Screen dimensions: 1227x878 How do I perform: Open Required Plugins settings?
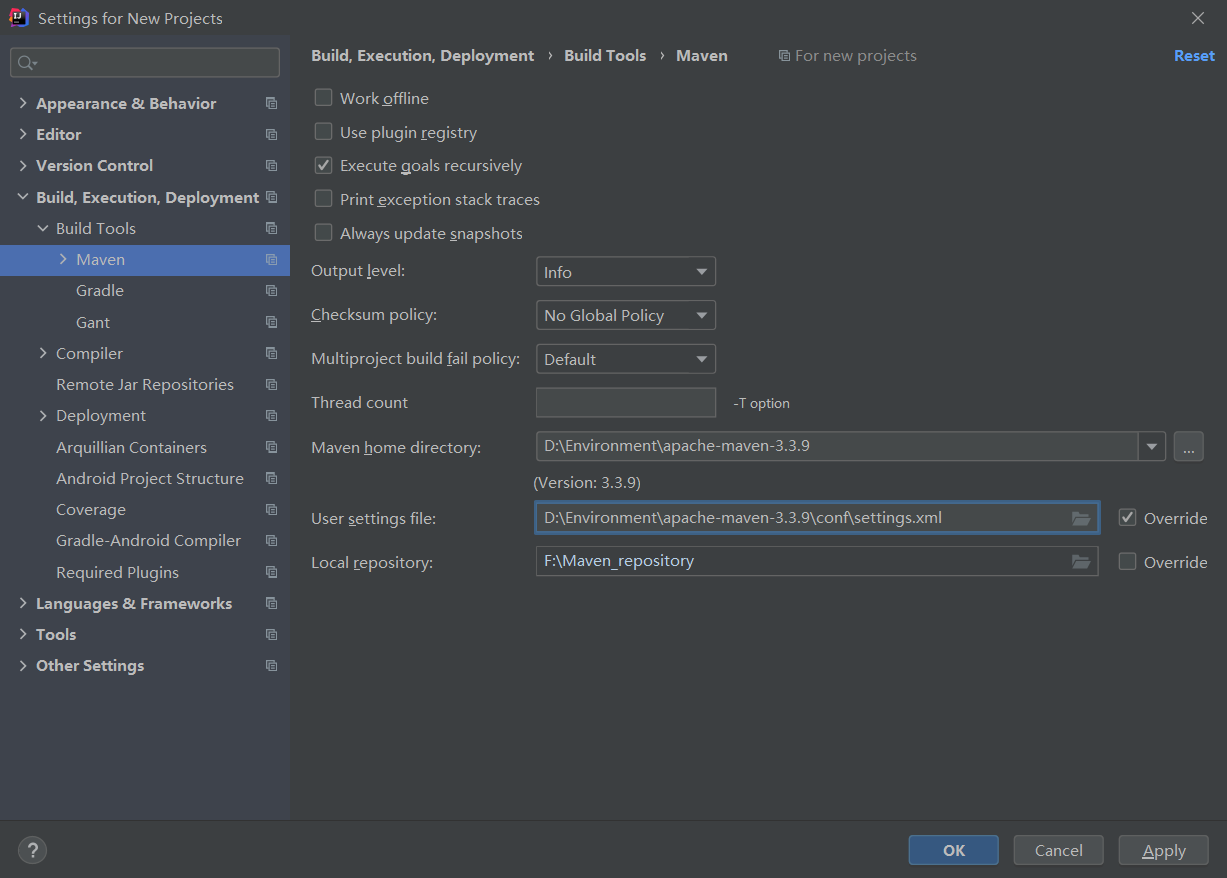pos(117,572)
